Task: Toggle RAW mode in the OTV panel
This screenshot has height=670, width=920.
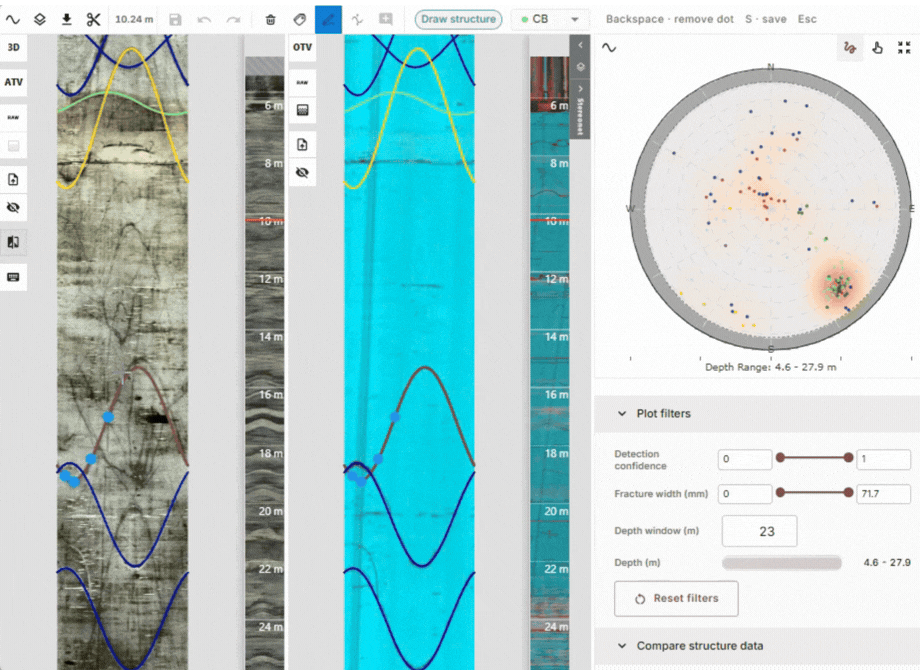Action: [302, 83]
